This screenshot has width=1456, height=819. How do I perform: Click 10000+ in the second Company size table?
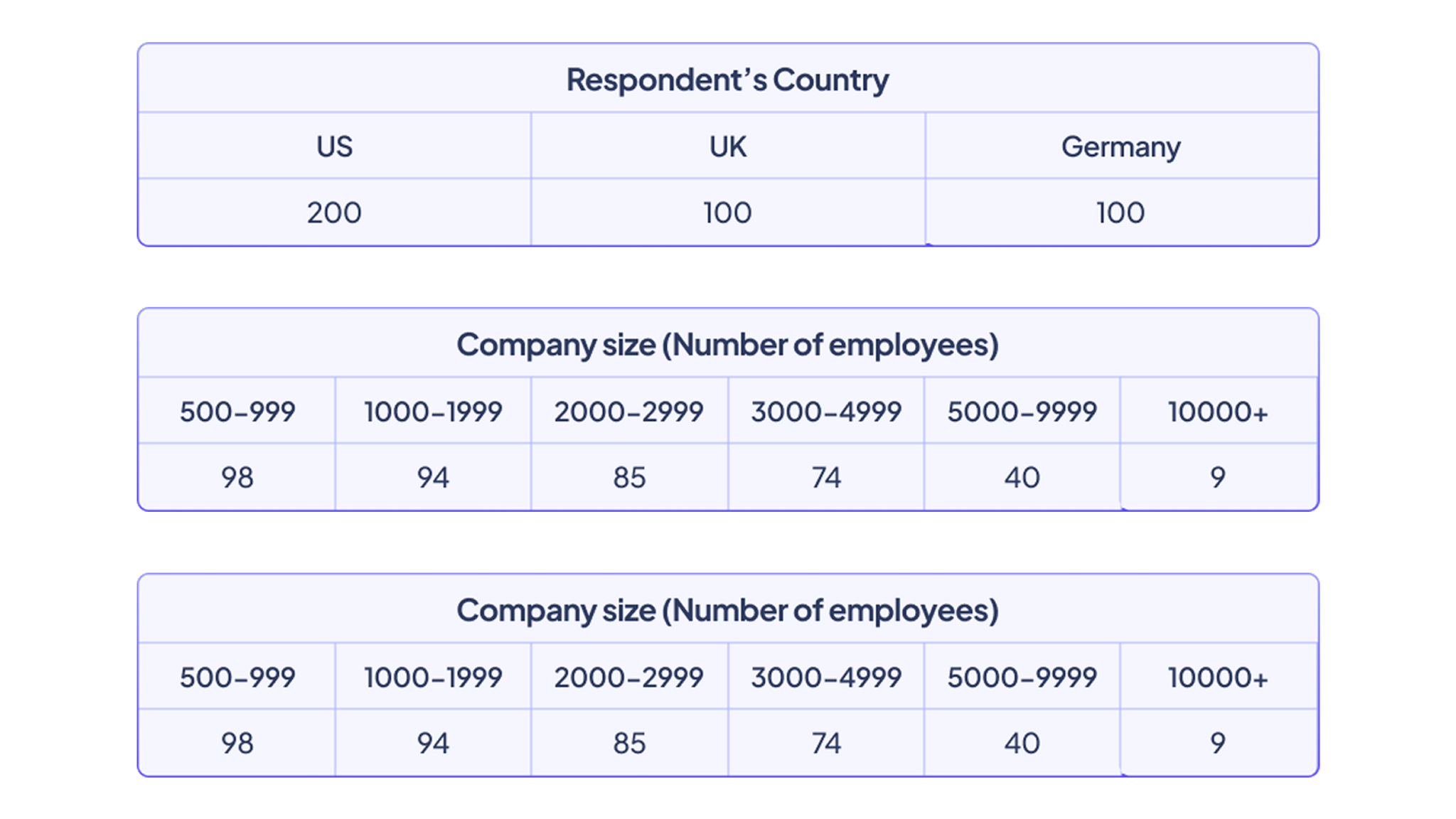click(x=1218, y=677)
